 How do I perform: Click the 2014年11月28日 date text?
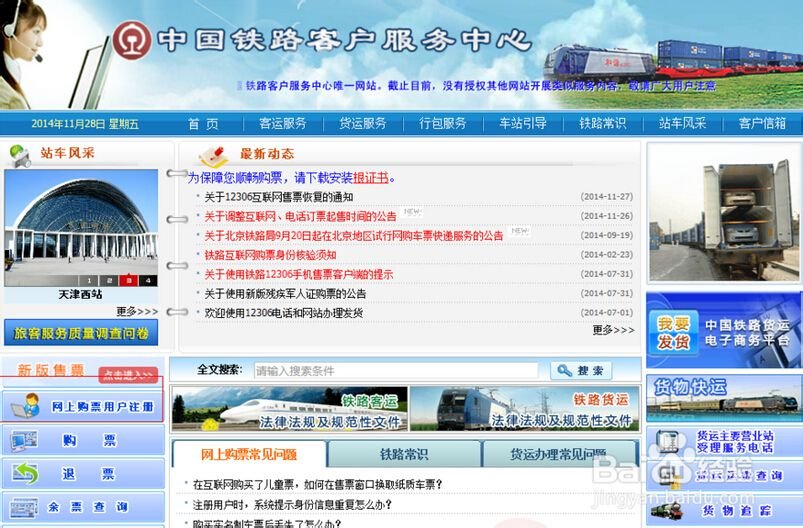tap(84, 124)
